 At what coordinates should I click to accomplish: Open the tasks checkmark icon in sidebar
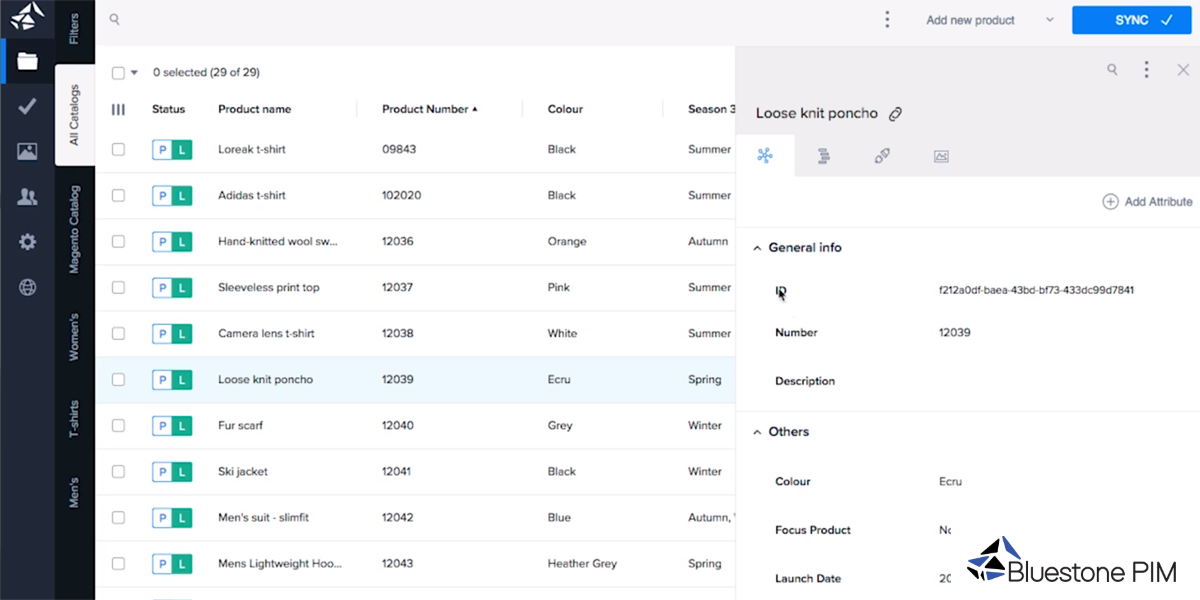[x=27, y=106]
